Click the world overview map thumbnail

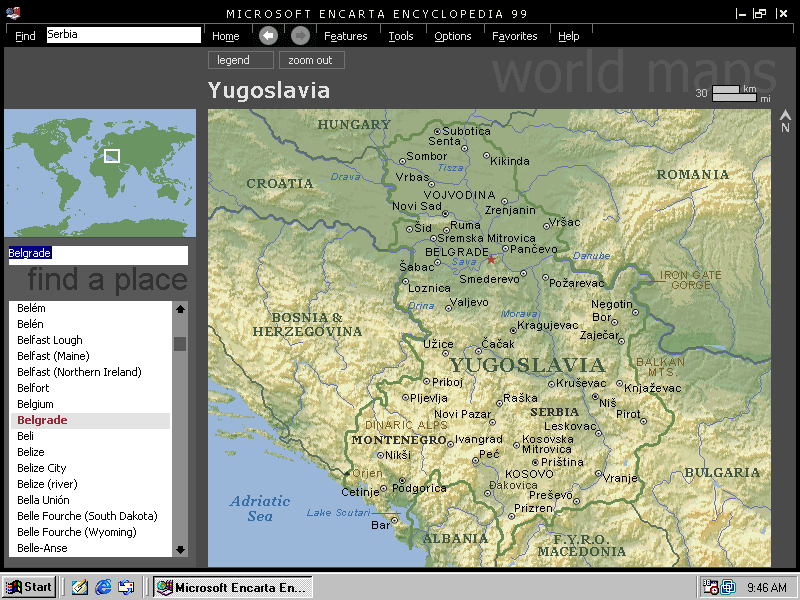[x=100, y=172]
